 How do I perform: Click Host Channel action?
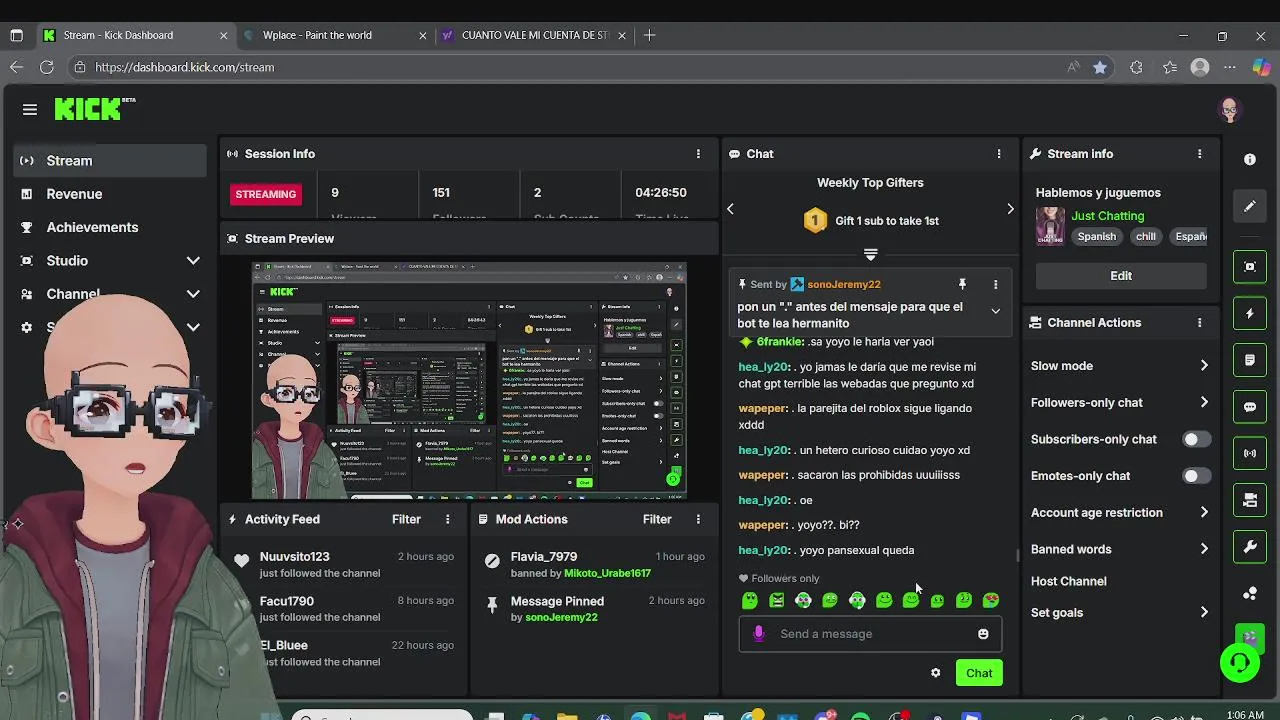tap(1069, 581)
